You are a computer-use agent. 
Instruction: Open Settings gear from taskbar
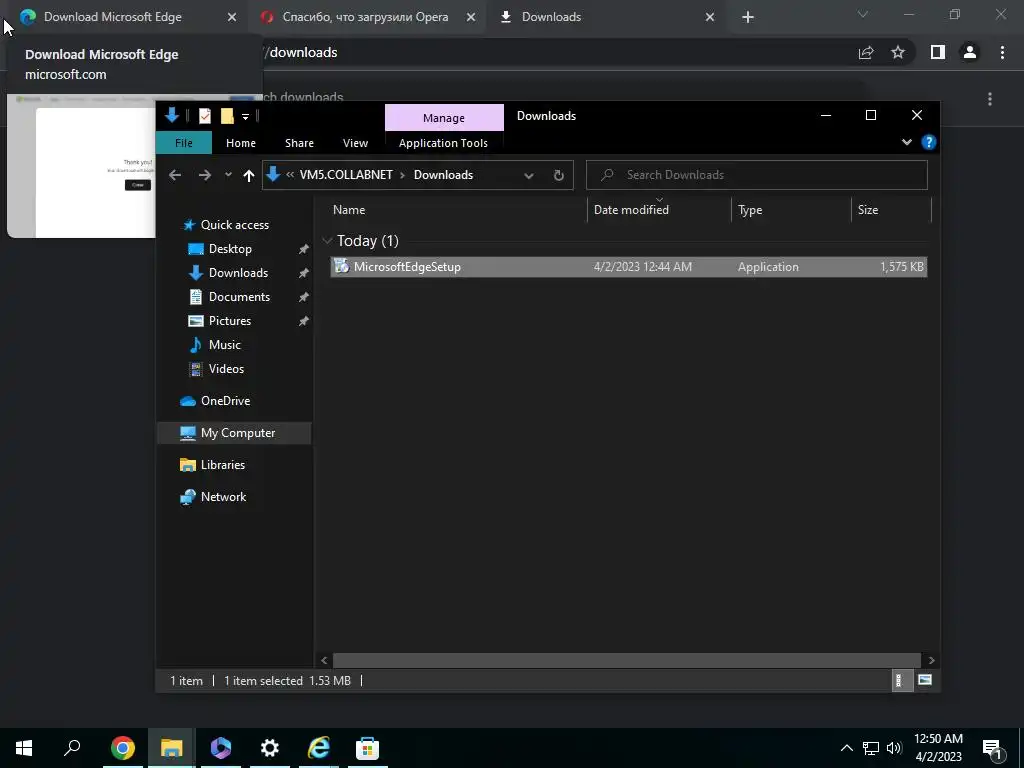270,748
